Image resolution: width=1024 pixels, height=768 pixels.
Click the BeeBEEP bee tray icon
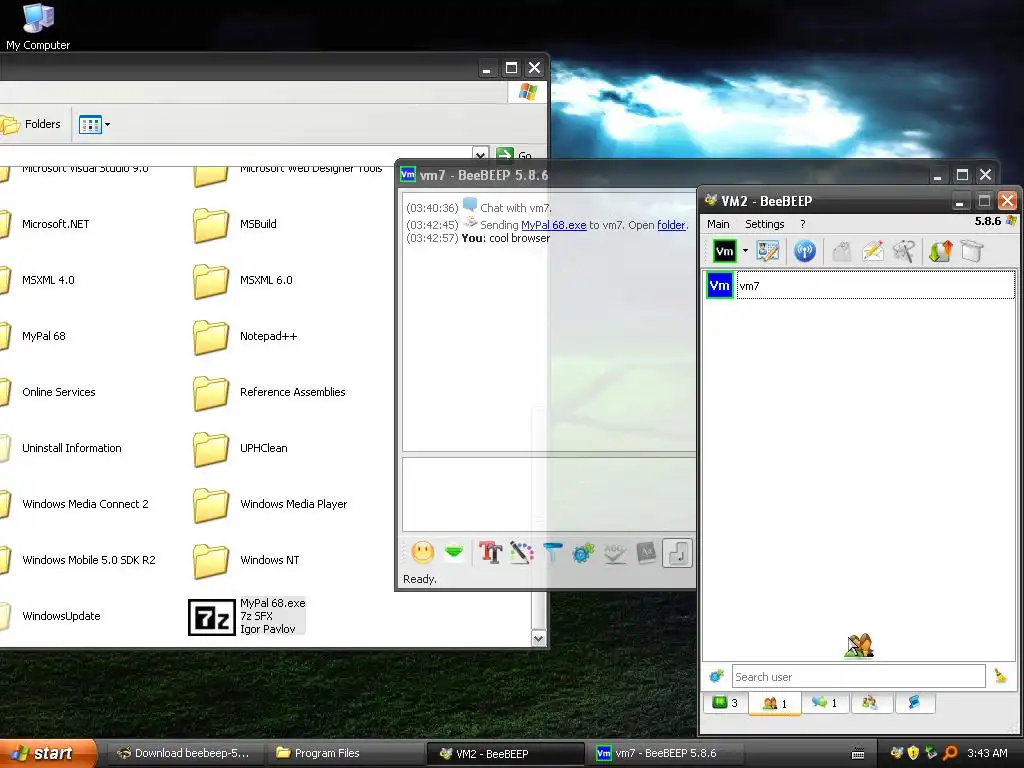(897, 753)
